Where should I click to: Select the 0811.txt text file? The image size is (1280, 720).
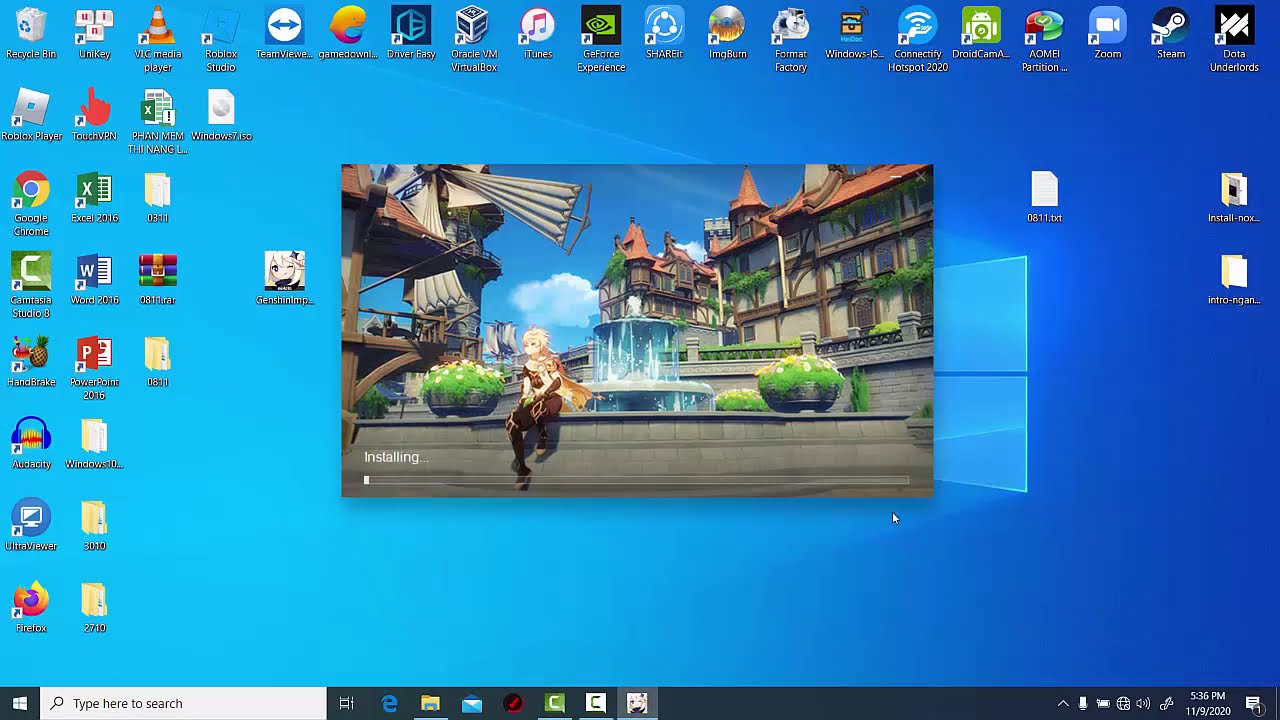tap(1044, 197)
